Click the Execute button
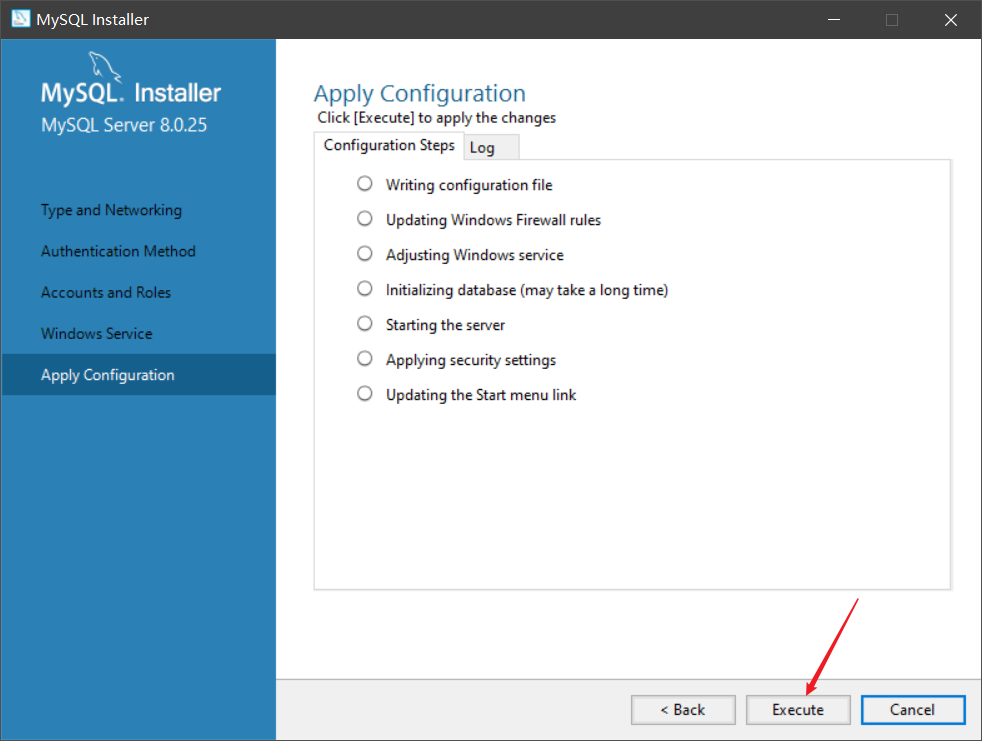The width and height of the screenshot is (982, 741). click(798, 710)
